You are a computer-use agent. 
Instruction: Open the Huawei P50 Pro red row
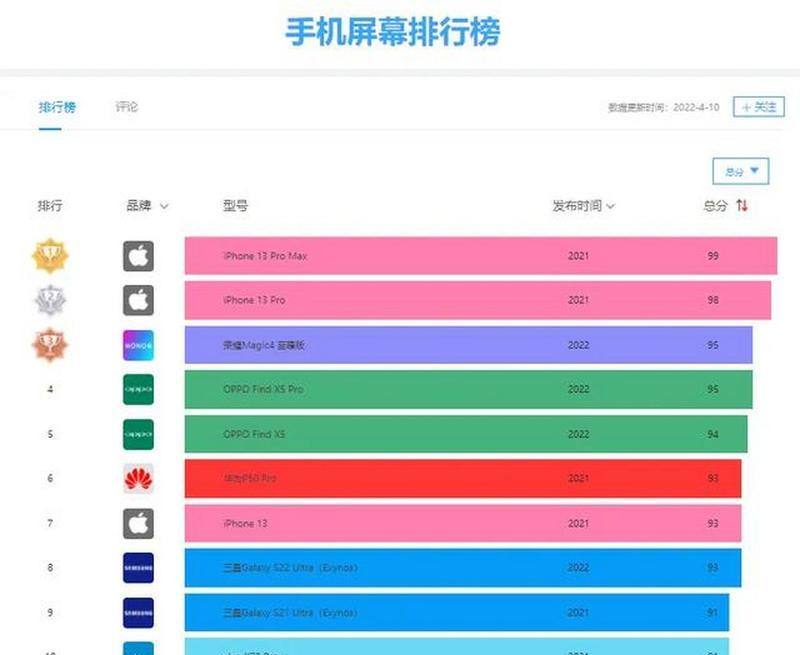(463, 478)
